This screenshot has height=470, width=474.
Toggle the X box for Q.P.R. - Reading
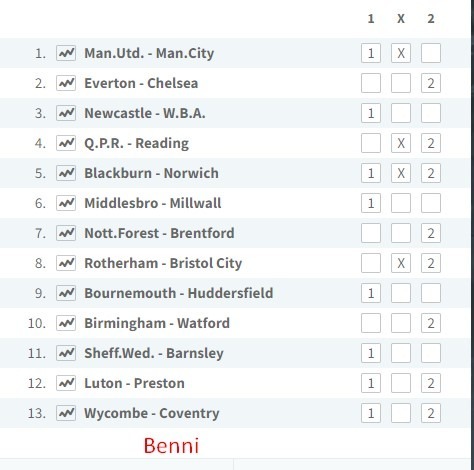(x=401, y=143)
